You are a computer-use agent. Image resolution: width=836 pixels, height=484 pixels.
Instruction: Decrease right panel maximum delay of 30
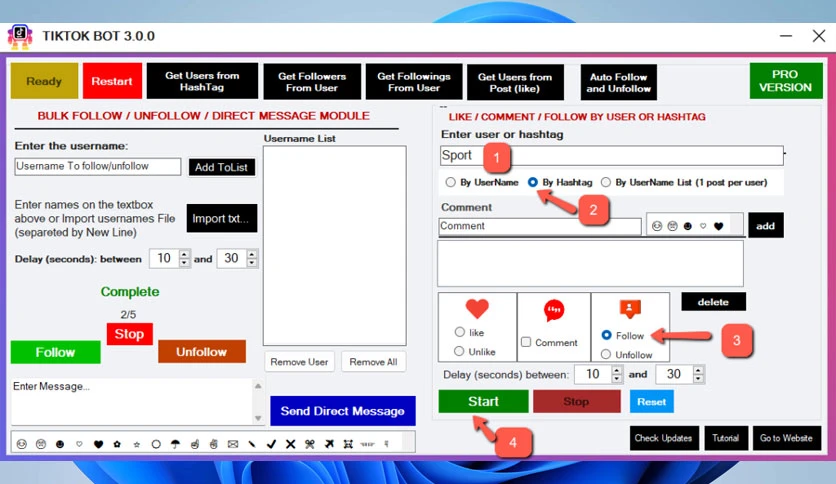click(698, 378)
